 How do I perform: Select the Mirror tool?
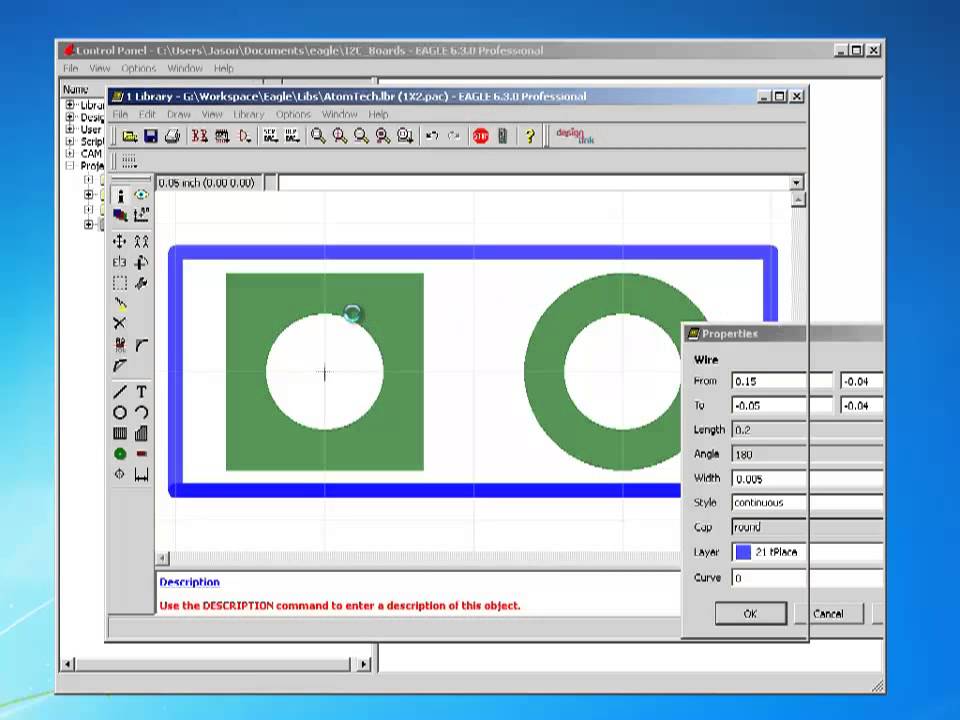pyautogui.click(x=120, y=262)
